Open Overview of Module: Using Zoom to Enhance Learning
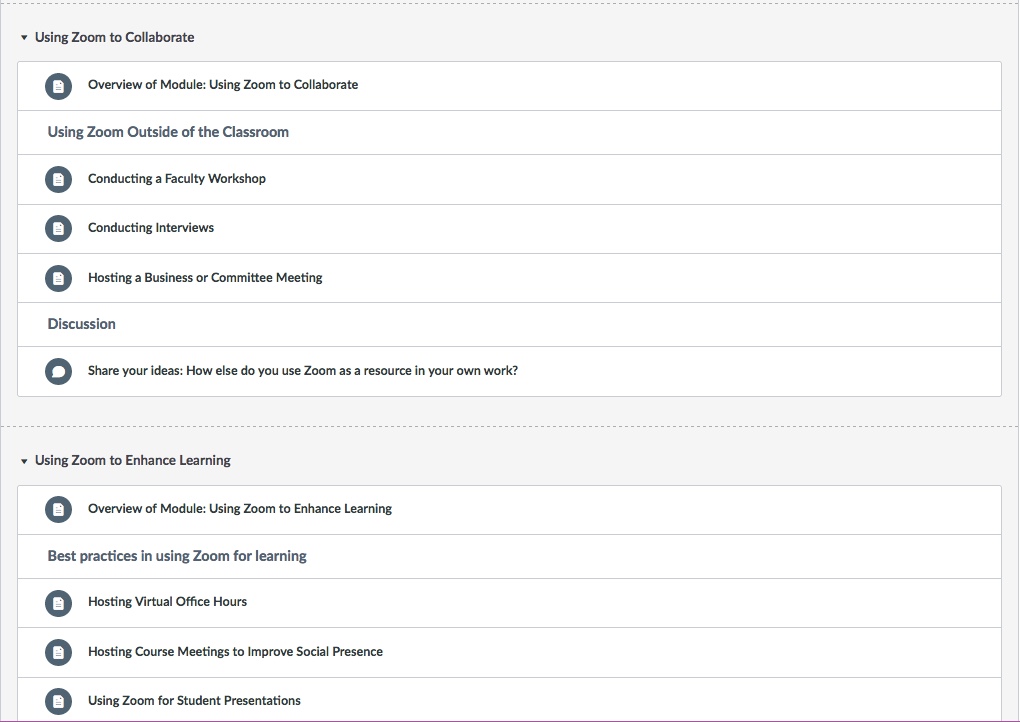The width and height of the screenshot is (1020, 722). point(239,509)
